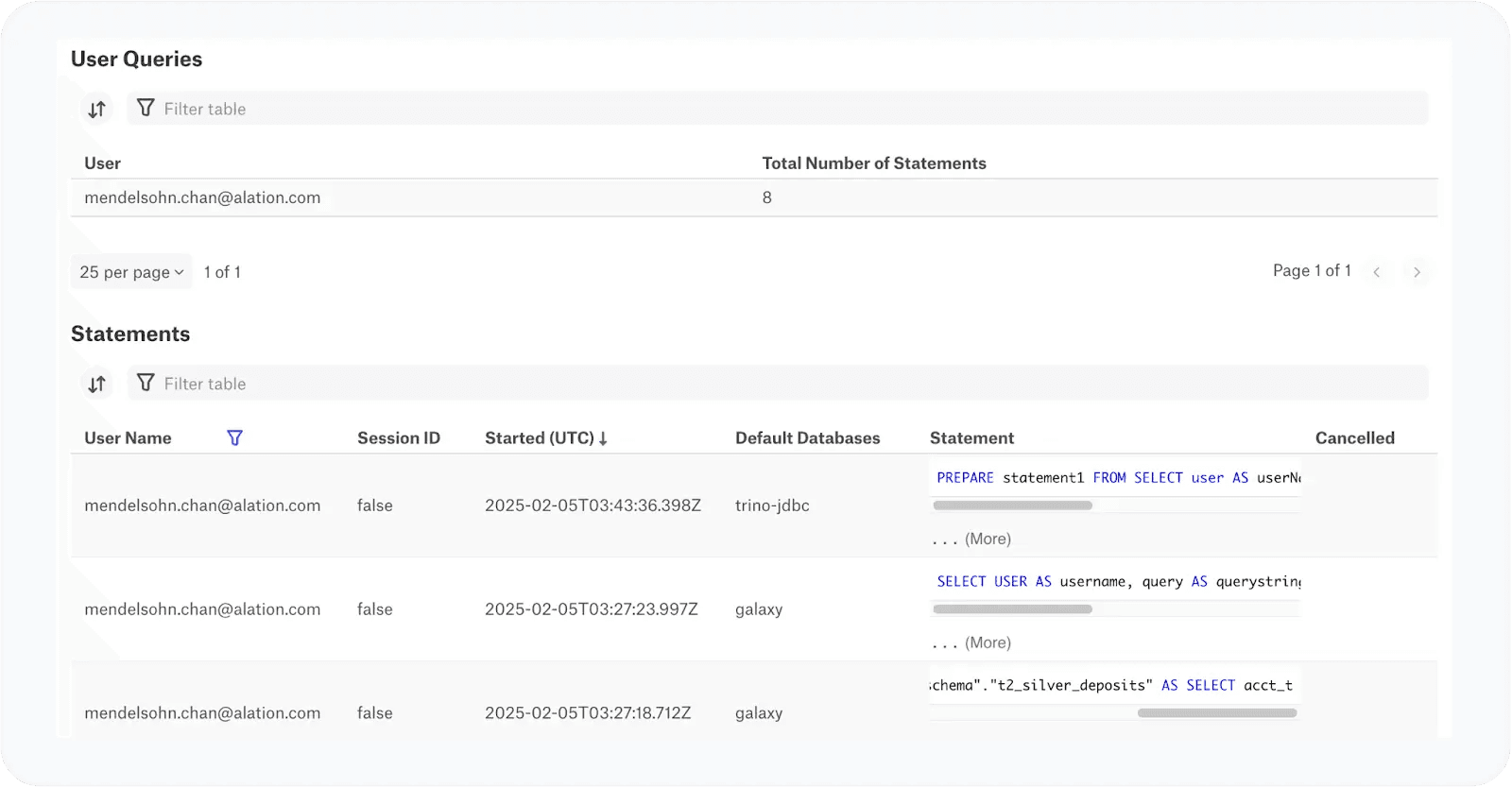Click the Statement column header
The height and width of the screenshot is (788, 1512).
pyautogui.click(x=971, y=438)
